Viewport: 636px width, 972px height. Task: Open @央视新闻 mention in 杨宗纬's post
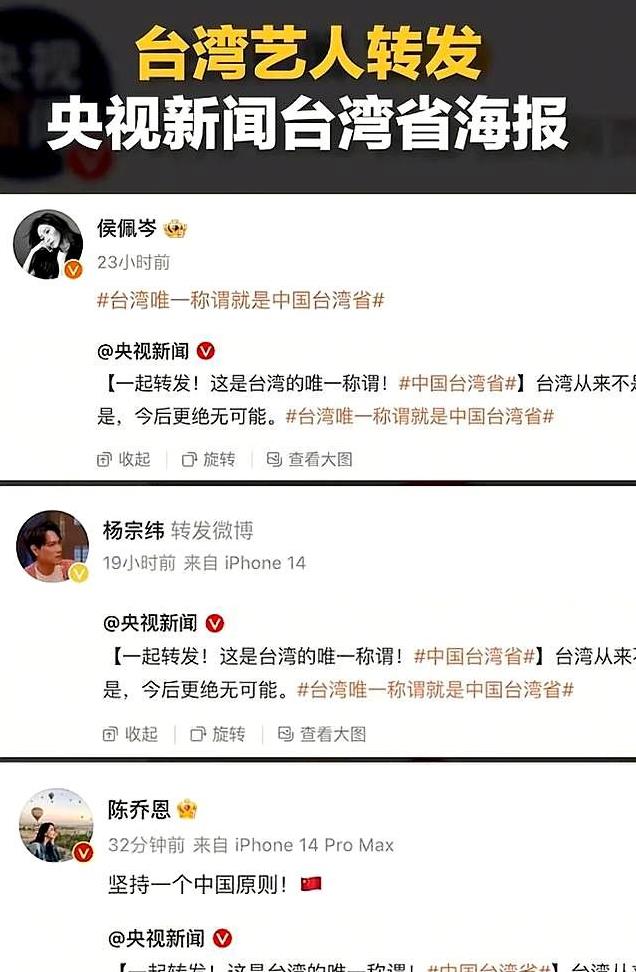click(150, 623)
